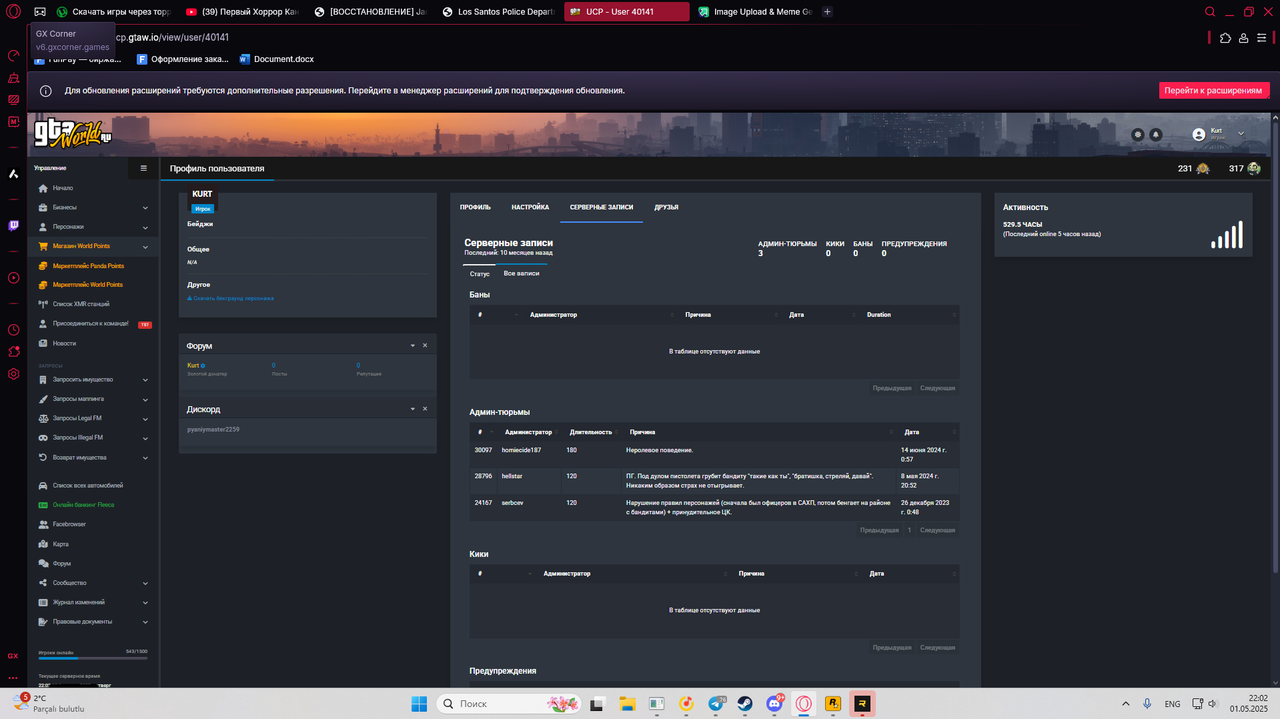The image size is (1280, 719).
Task: Expand the Бизнесы sidebar menu
Action: (x=93, y=207)
